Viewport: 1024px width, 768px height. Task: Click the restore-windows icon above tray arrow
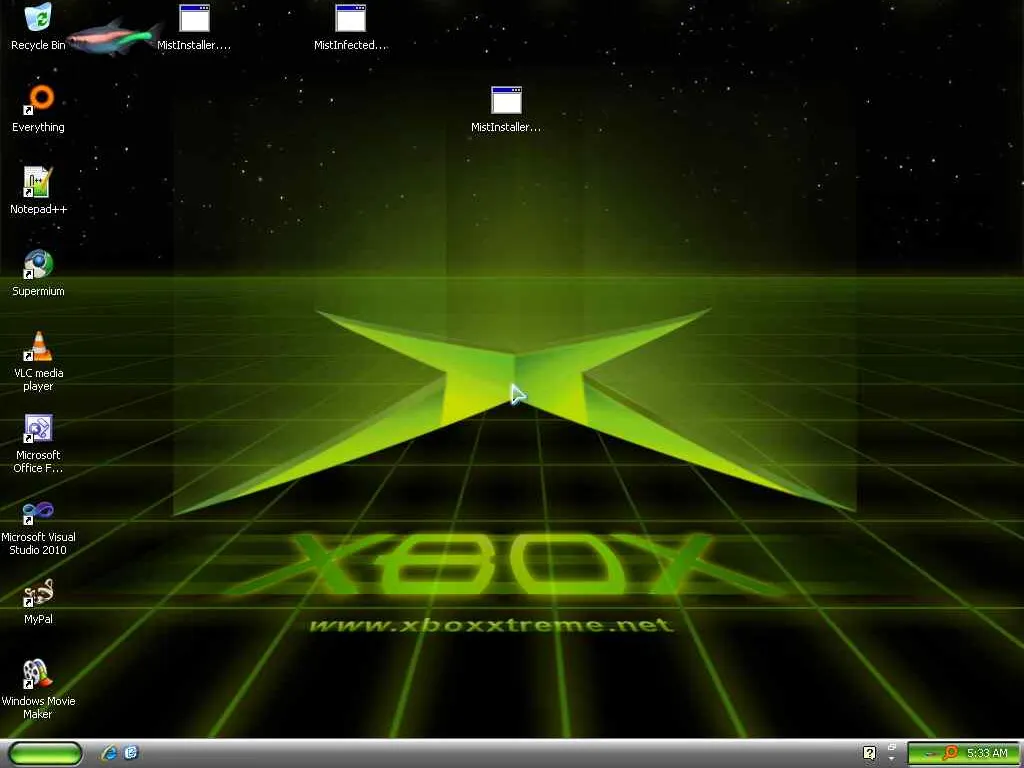pos(892,747)
